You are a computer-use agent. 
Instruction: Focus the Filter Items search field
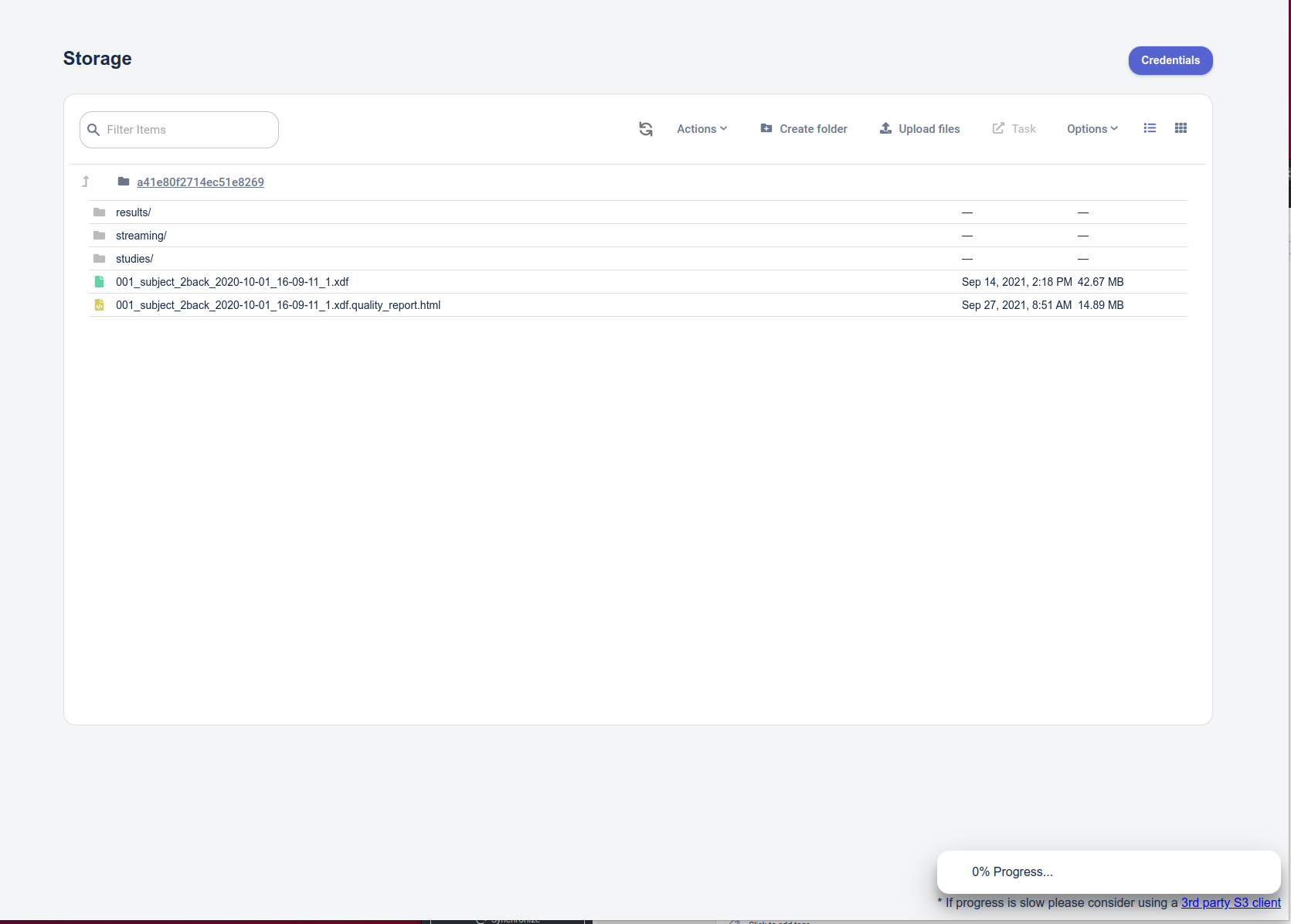[x=179, y=130]
